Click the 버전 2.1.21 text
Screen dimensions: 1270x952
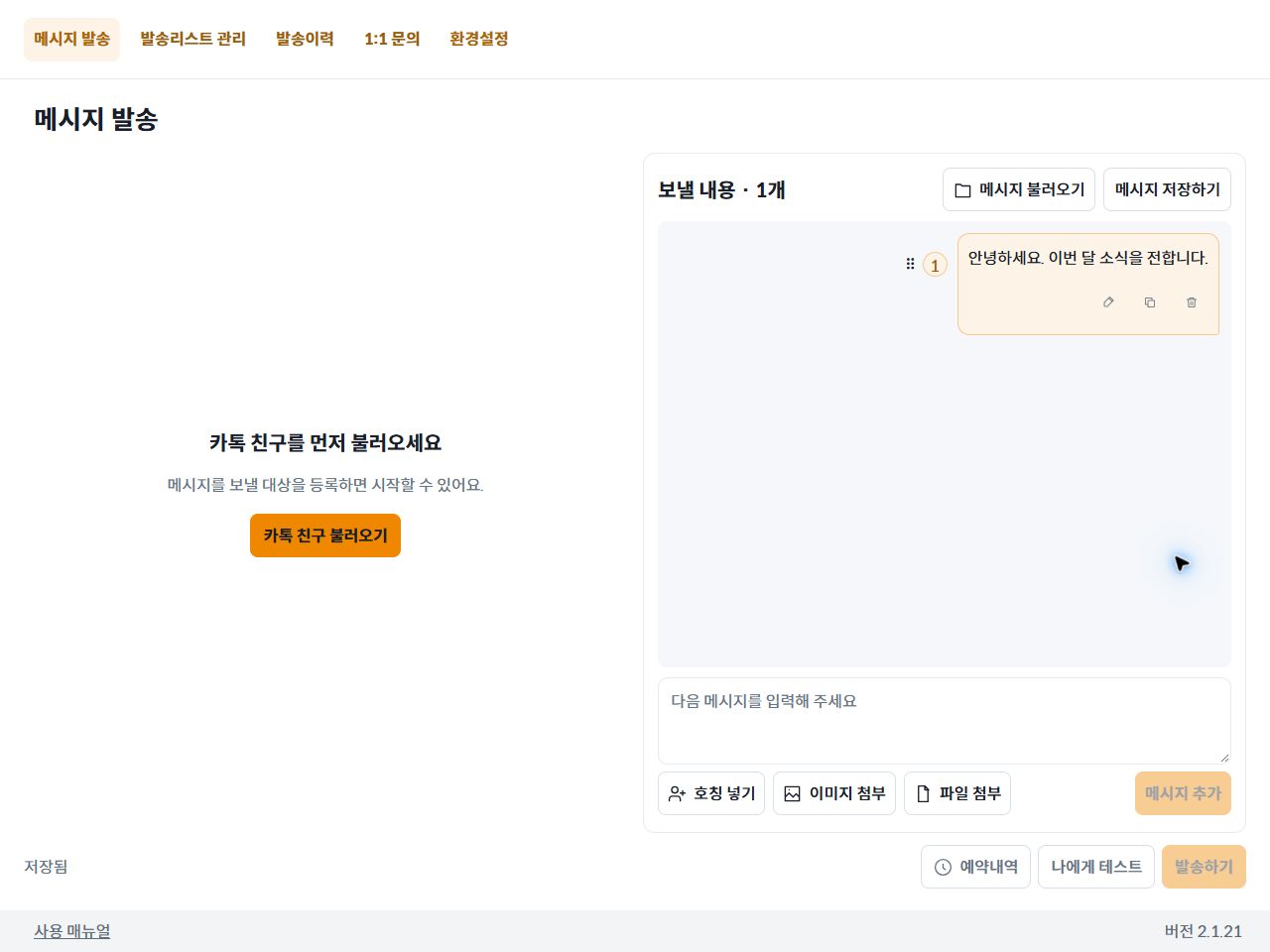1204,931
